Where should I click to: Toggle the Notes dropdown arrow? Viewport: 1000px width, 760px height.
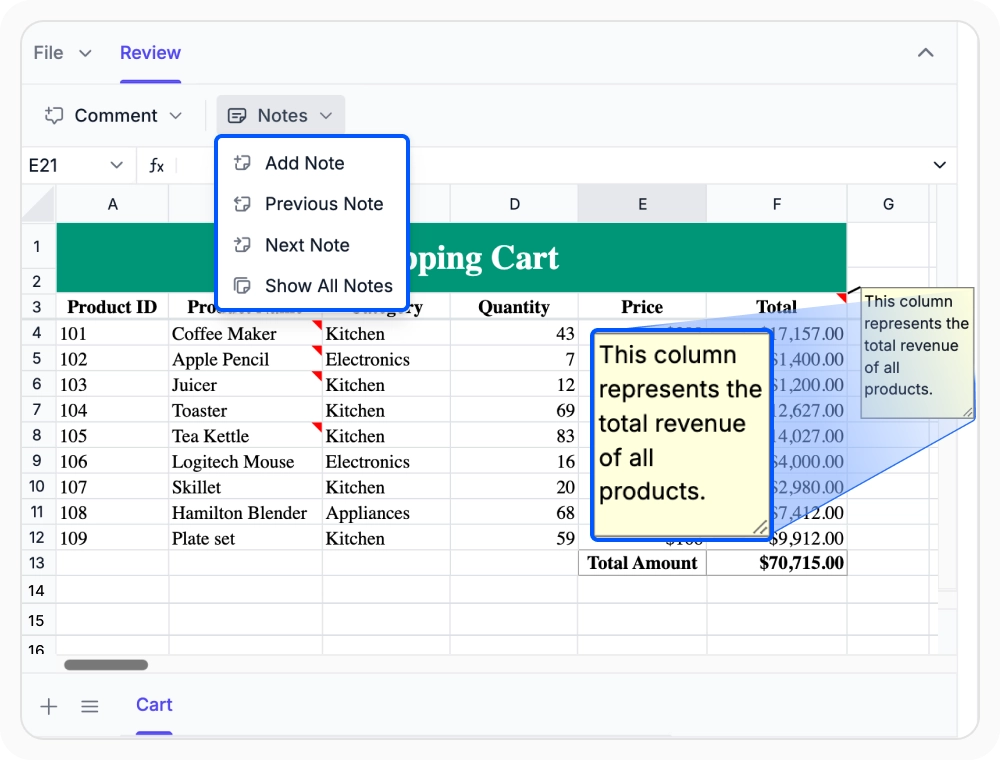point(326,115)
